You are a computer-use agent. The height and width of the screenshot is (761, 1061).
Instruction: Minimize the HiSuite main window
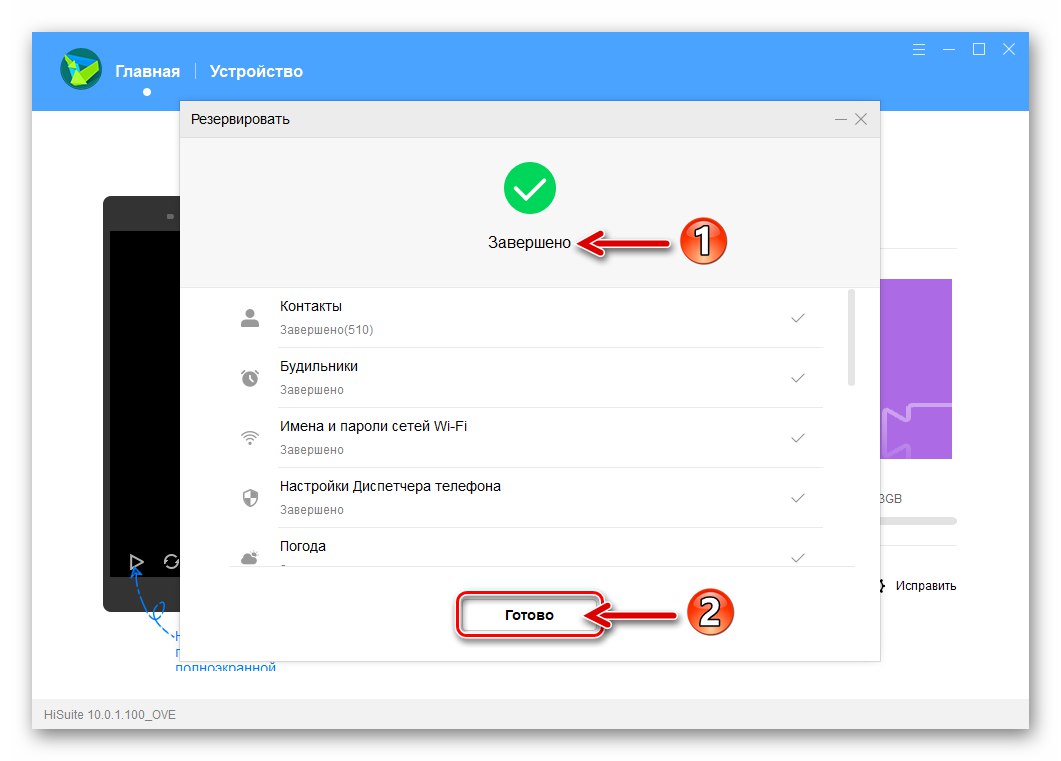click(x=949, y=49)
